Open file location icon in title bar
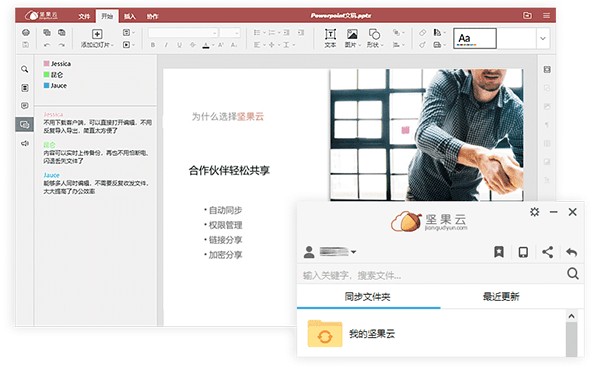Screen dimensions: 600x379 [x=527, y=15]
